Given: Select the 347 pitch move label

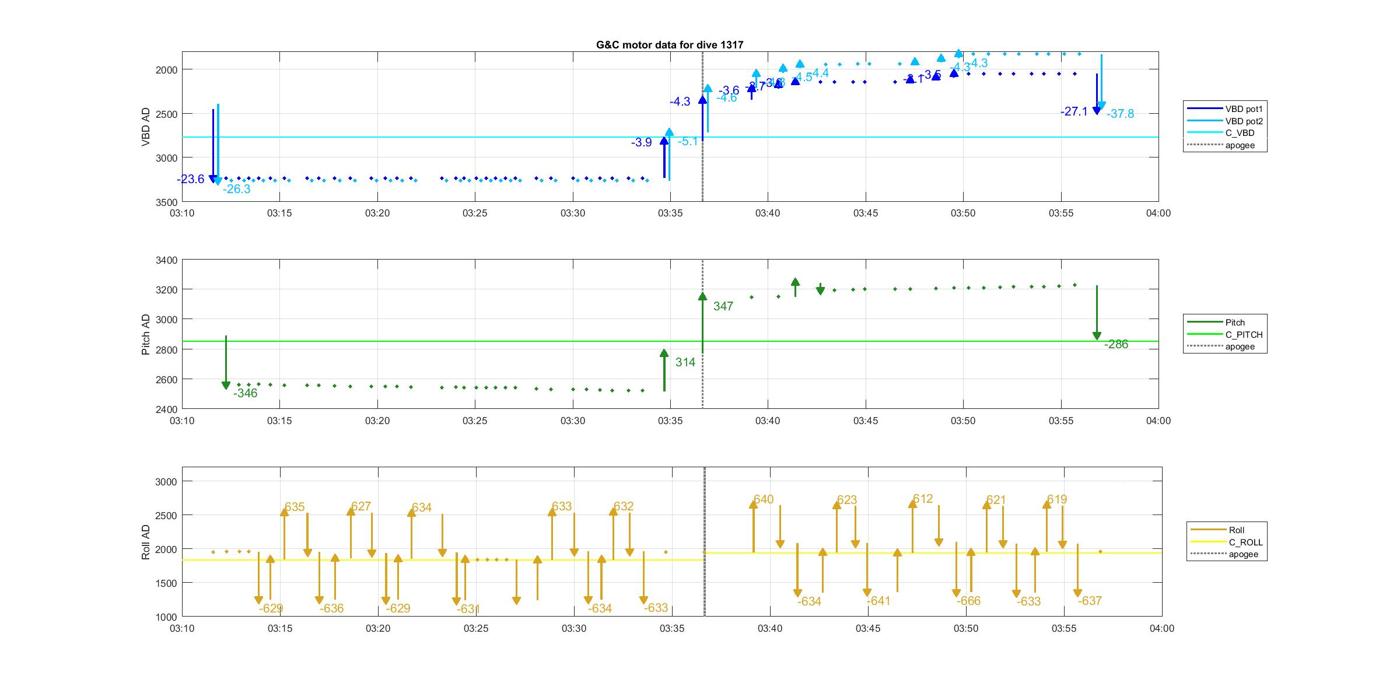Looking at the screenshot, I should tap(723, 306).
